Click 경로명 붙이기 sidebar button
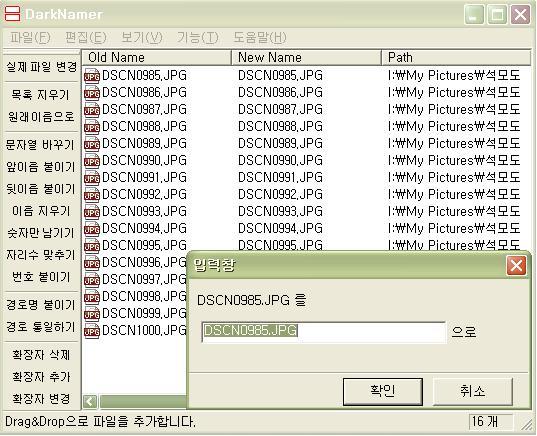 click(x=41, y=305)
